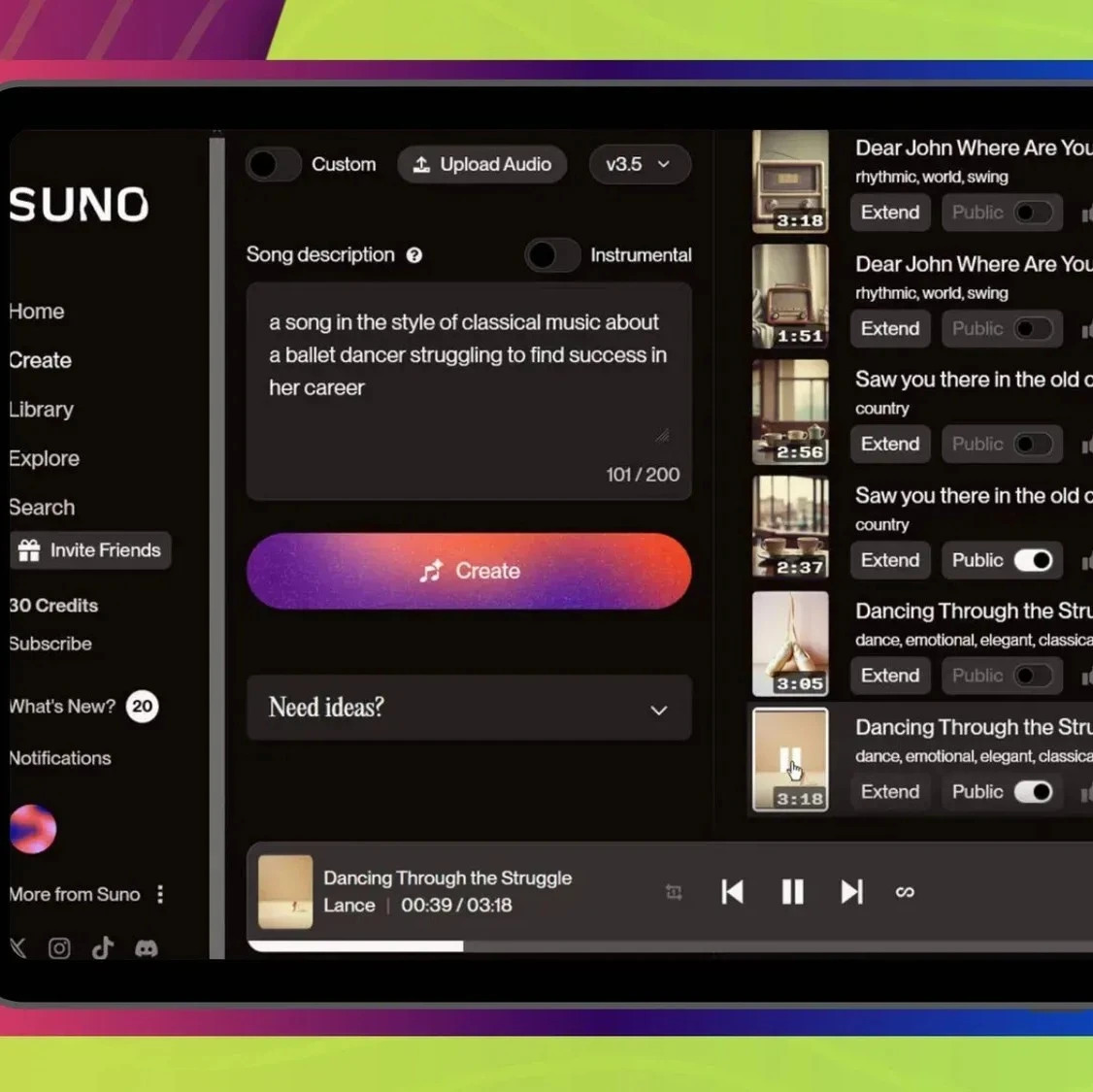
Task: Open the v3.5 model version dropdown
Action: [x=640, y=164]
